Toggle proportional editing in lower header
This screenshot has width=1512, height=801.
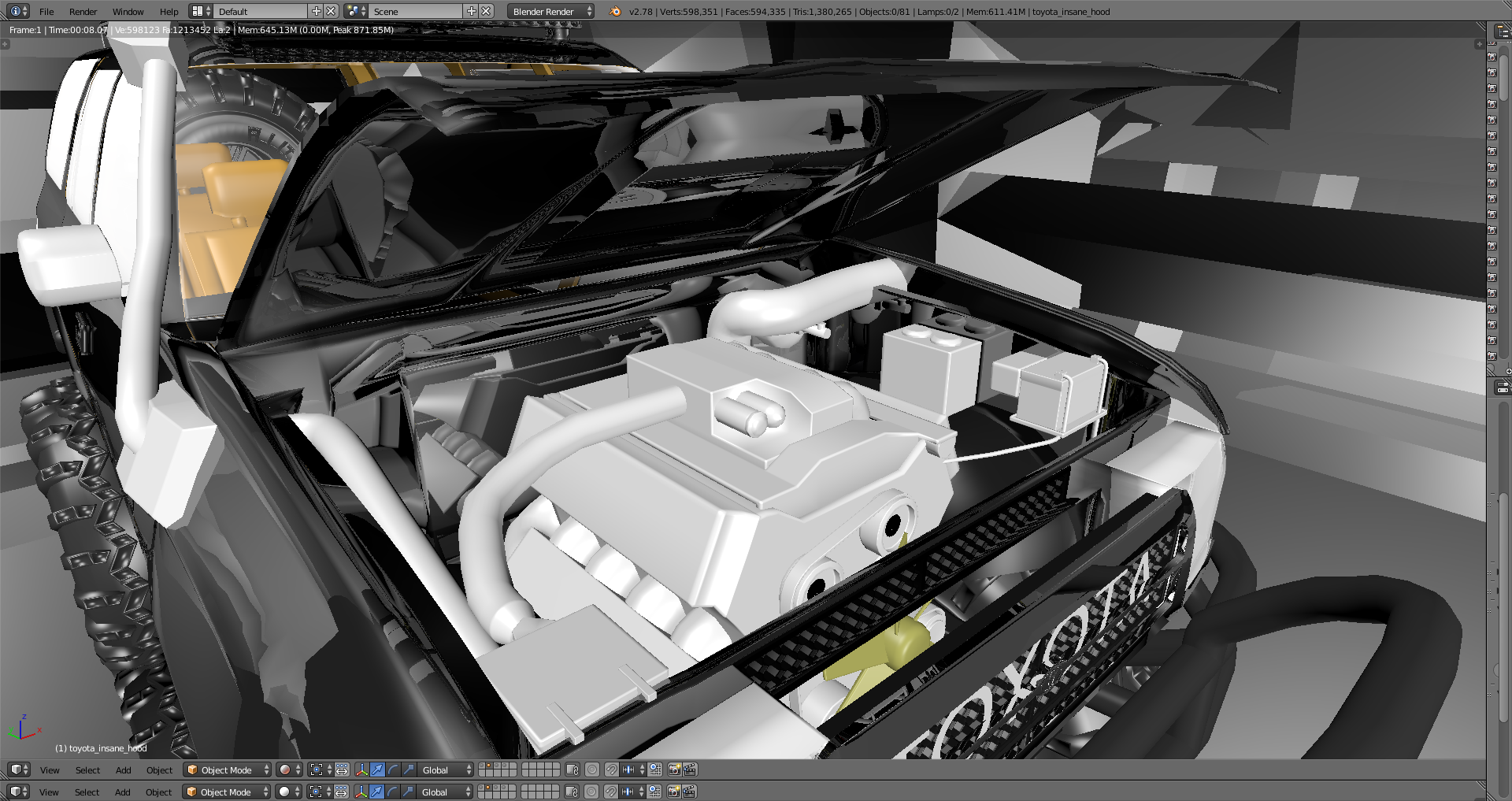pyautogui.click(x=591, y=792)
